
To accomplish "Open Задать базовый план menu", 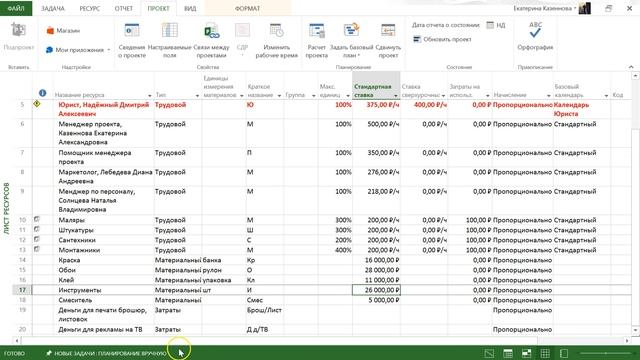I will pyautogui.click(x=351, y=41).
